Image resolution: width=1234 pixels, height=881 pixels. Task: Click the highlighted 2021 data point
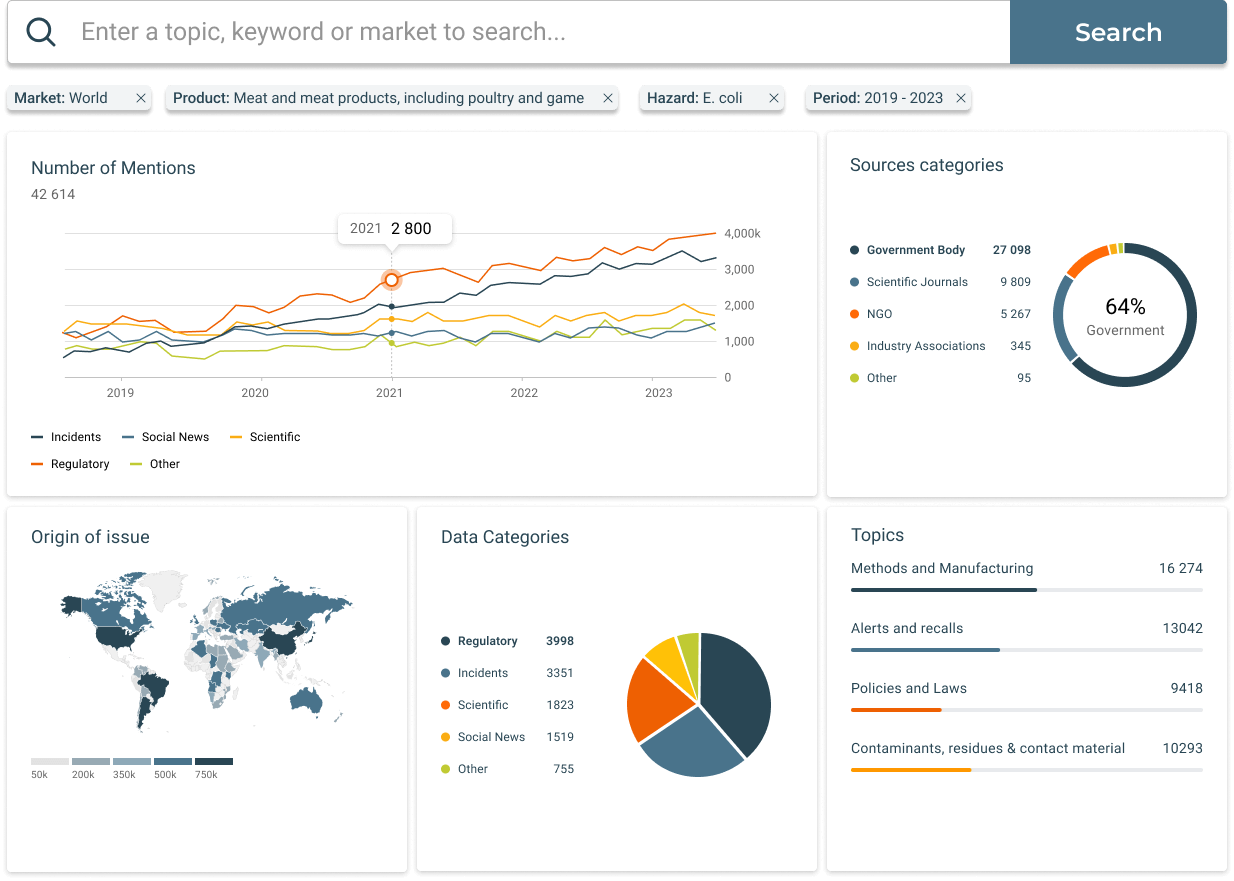tap(391, 280)
